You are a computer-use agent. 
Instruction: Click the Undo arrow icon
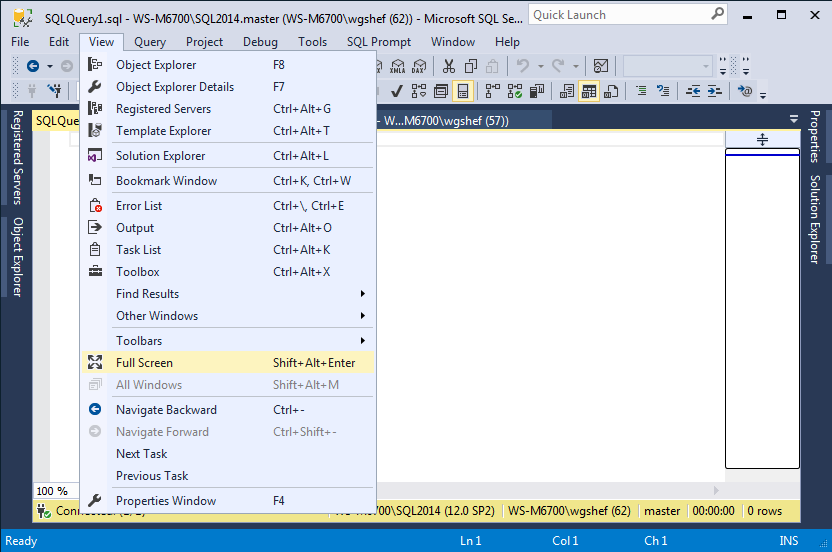(523, 66)
